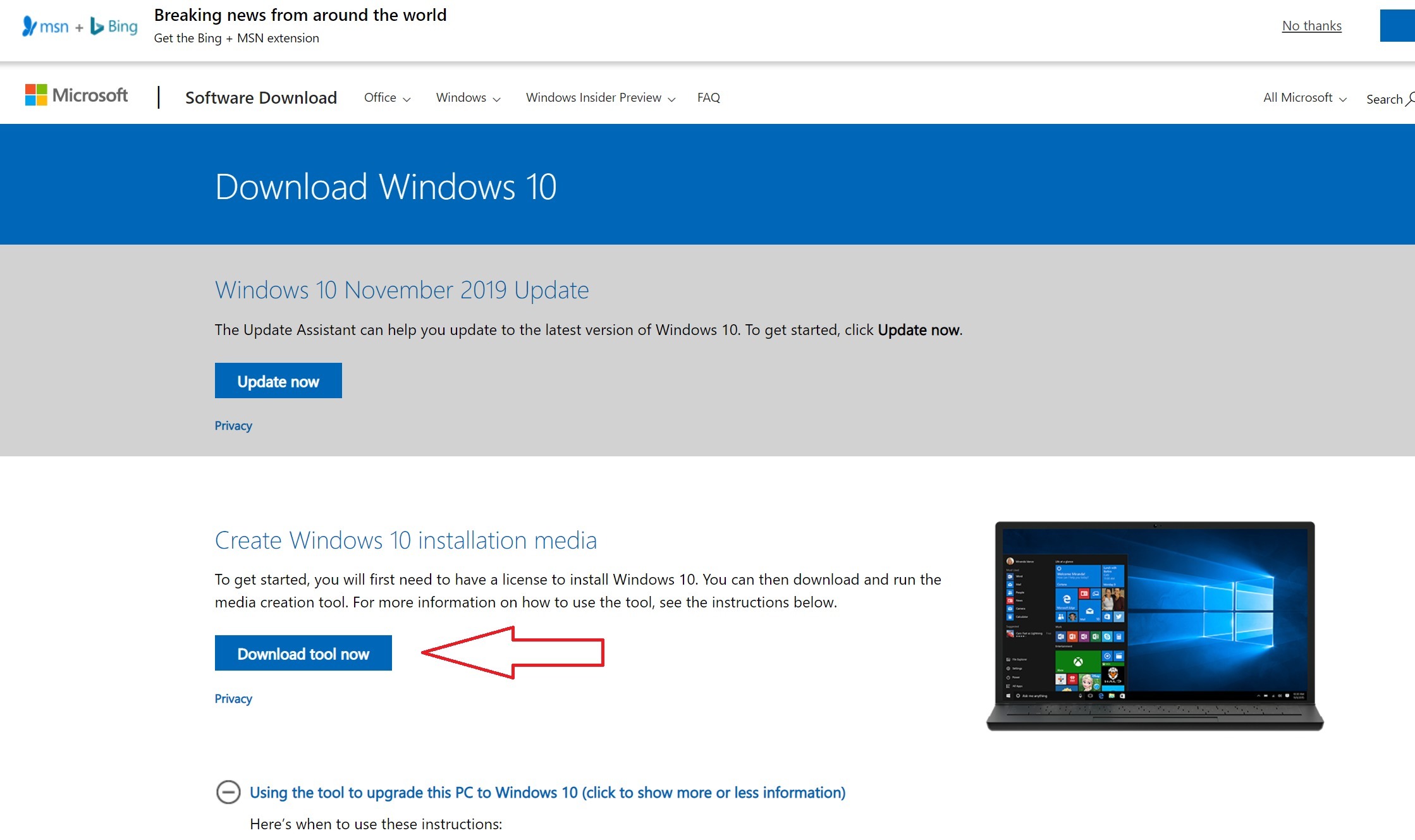This screenshot has width=1415, height=840.
Task: Click the Windows 10 laptop image
Action: click(x=1155, y=626)
